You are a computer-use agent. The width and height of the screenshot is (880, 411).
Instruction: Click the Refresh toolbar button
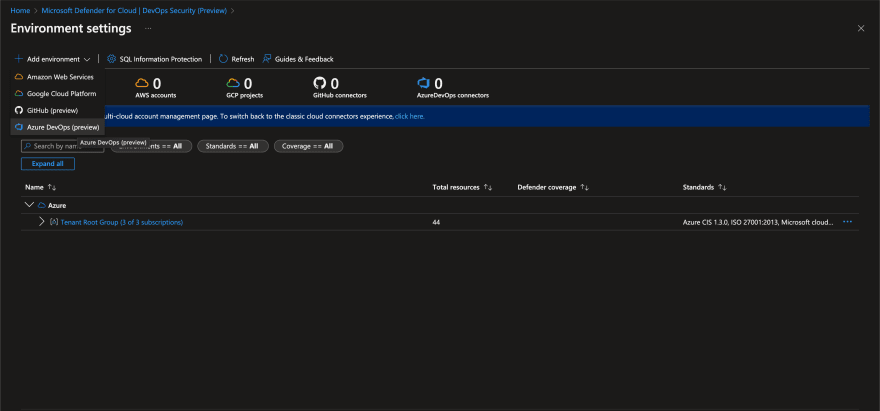coord(236,59)
